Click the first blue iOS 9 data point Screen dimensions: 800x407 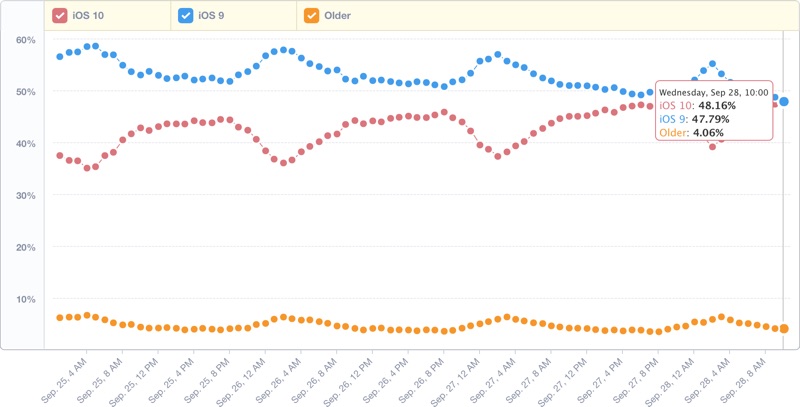[x=60, y=56]
